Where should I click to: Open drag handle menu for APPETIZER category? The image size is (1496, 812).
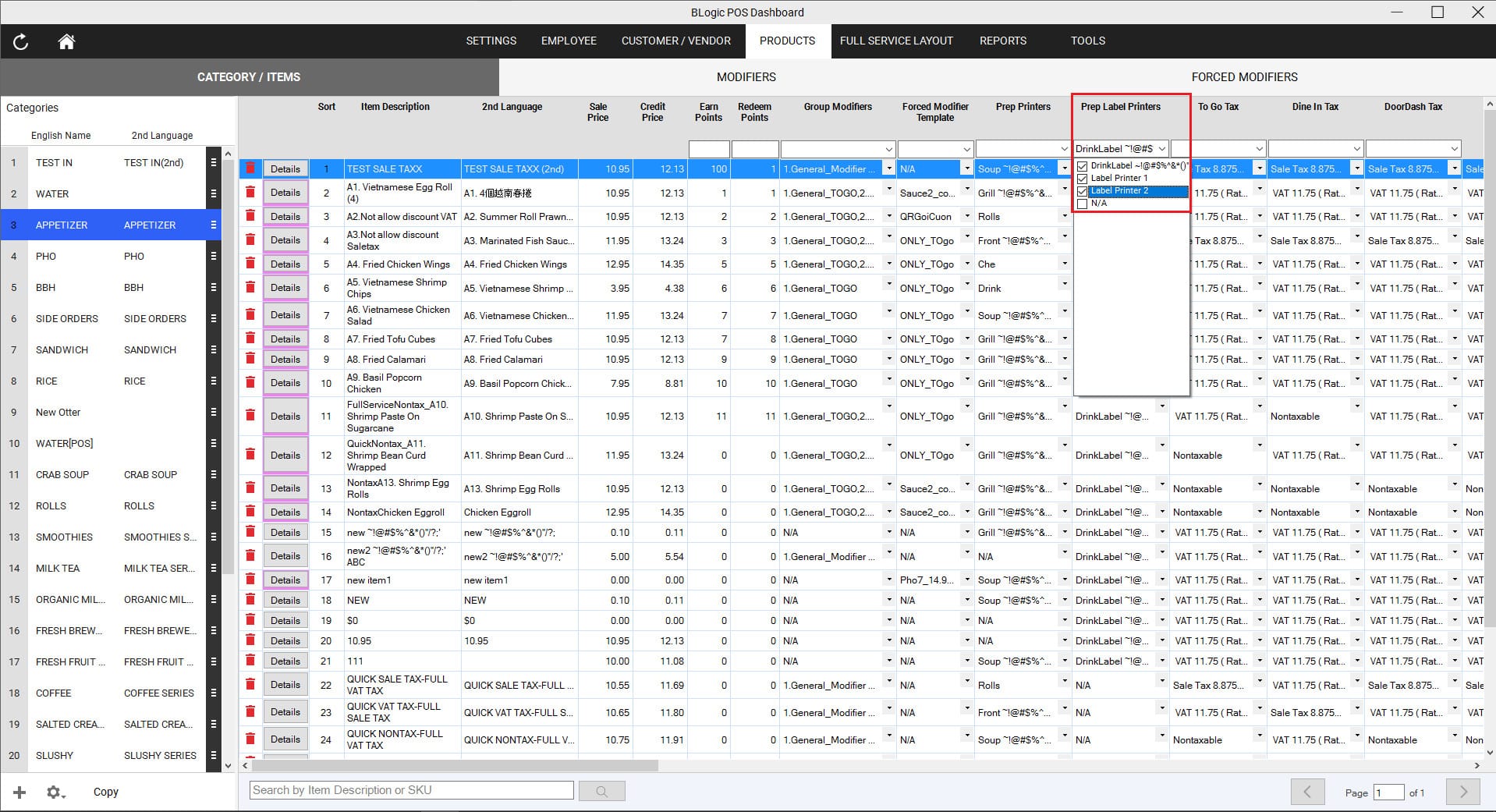213,225
